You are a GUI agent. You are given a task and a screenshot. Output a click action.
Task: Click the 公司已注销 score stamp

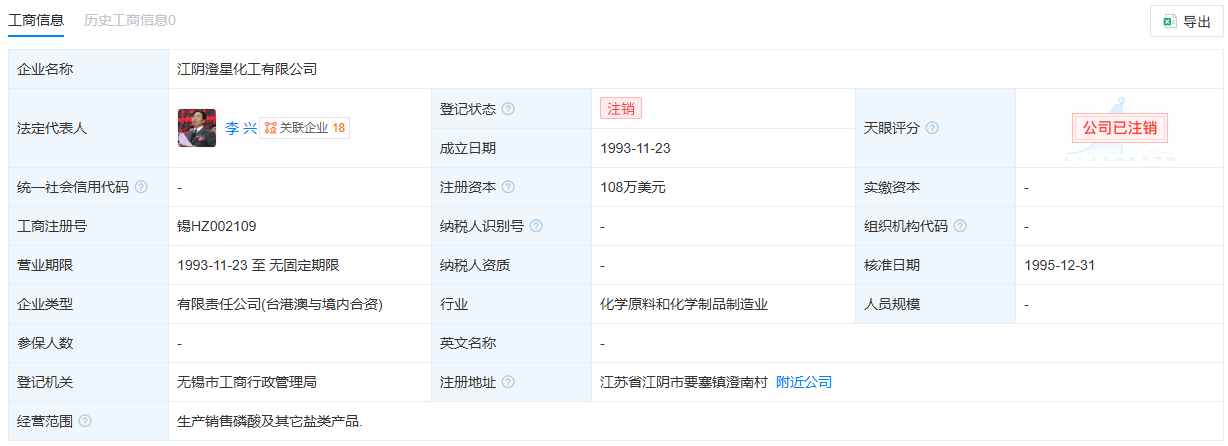[1120, 128]
